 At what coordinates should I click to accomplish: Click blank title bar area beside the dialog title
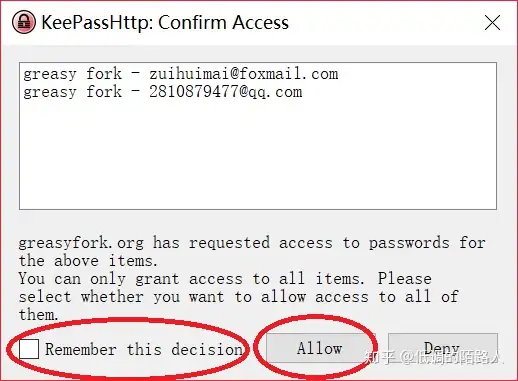pyautogui.click(x=383, y=23)
